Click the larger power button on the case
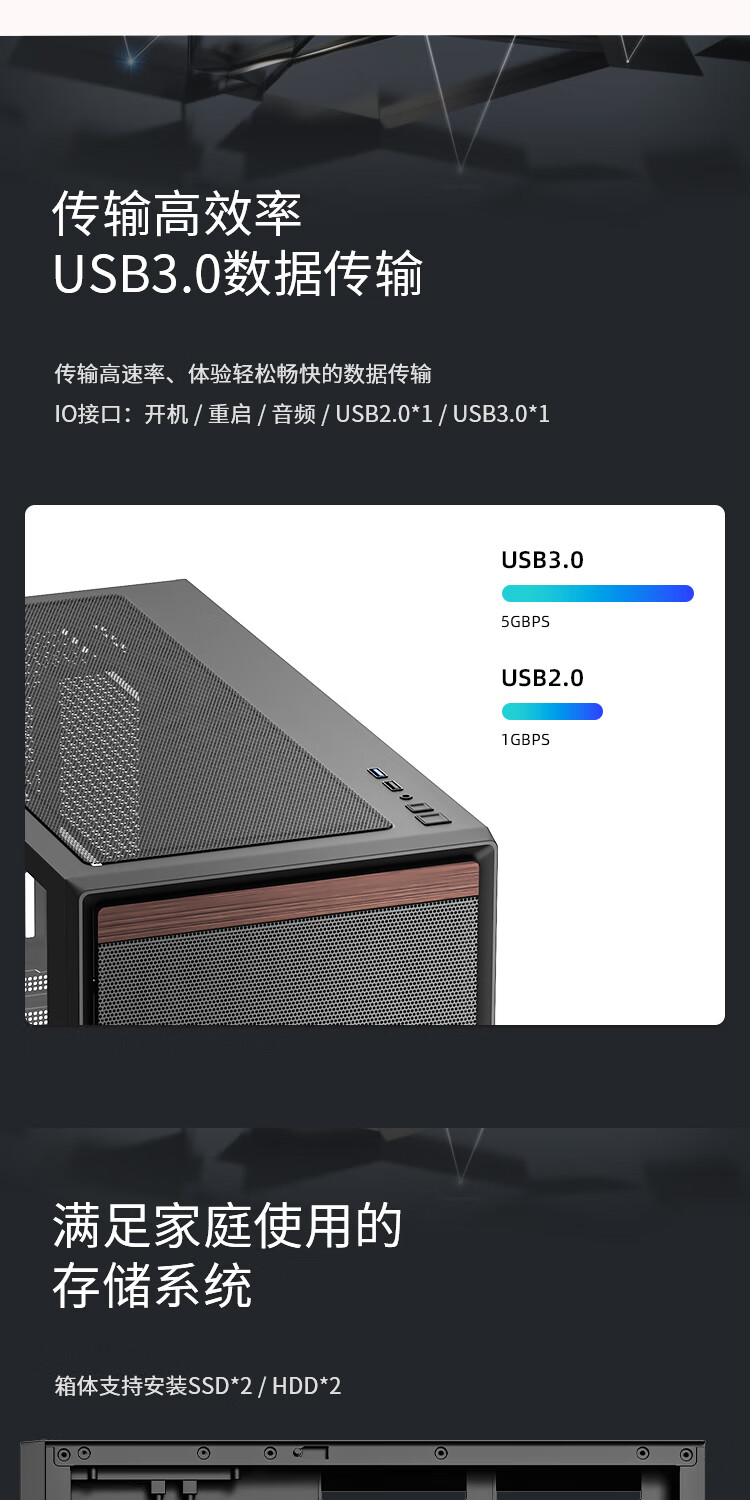The image size is (750, 1500). [433, 819]
